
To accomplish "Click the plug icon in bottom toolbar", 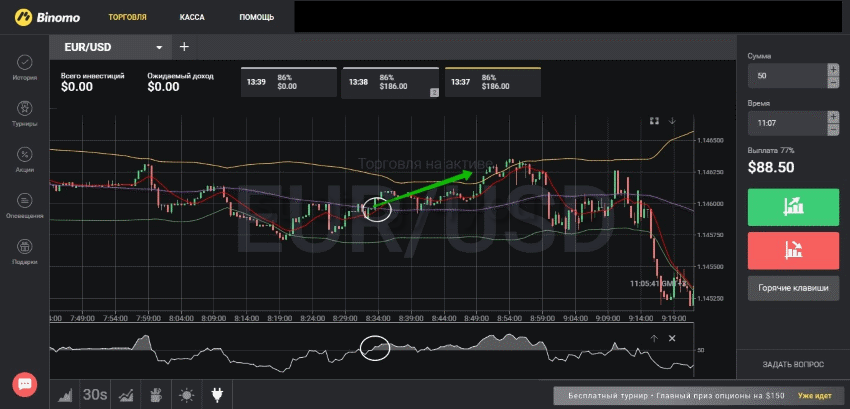I will [217, 395].
